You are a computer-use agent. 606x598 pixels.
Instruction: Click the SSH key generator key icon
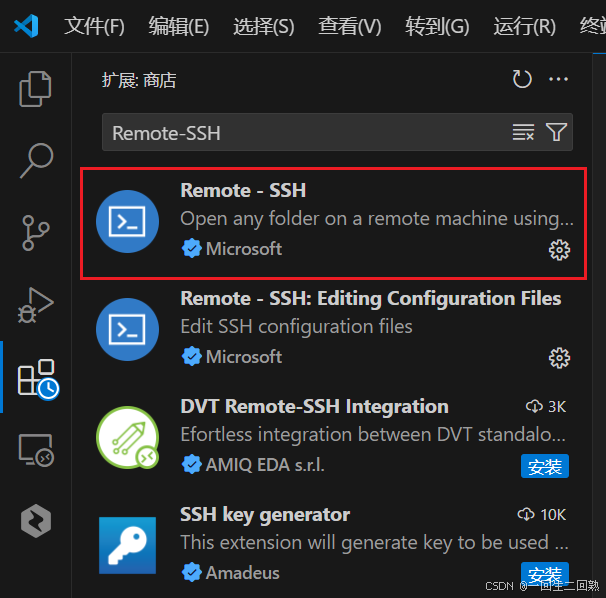(128, 545)
